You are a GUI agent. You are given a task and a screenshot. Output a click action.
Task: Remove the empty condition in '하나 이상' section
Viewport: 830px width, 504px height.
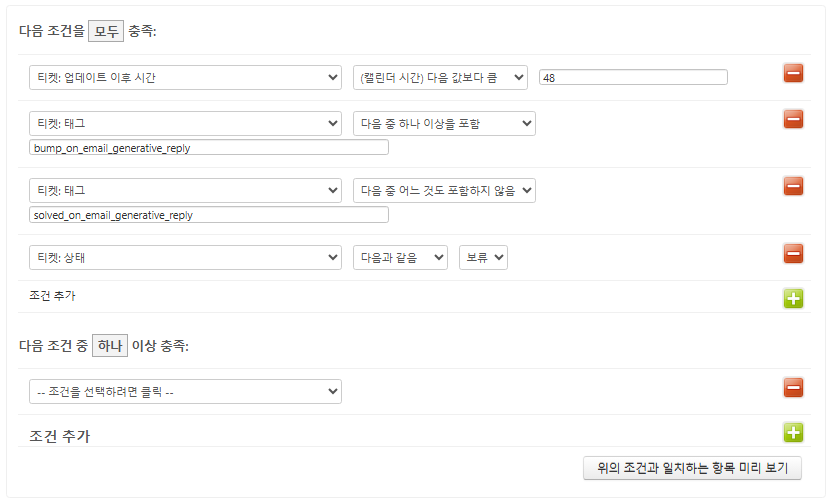pyautogui.click(x=793, y=387)
